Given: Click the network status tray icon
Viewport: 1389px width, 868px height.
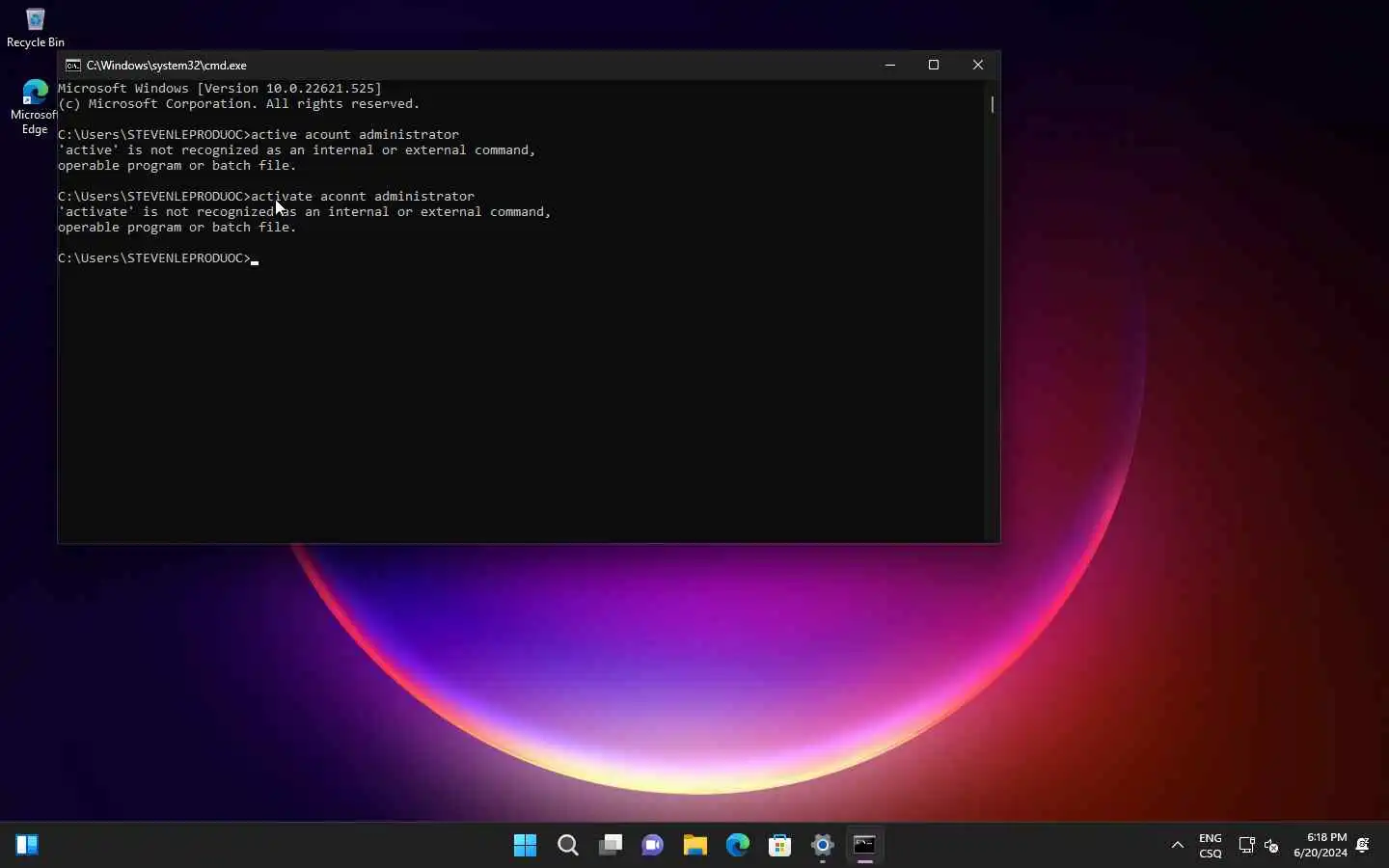Looking at the screenshot, I should [x=1246, y=846].
